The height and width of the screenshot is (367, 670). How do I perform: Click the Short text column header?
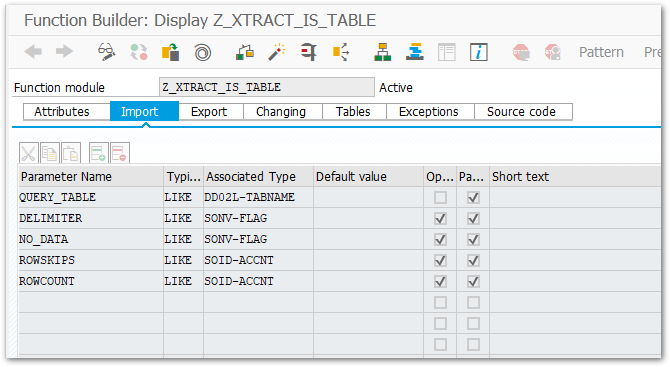click(575, 176)
